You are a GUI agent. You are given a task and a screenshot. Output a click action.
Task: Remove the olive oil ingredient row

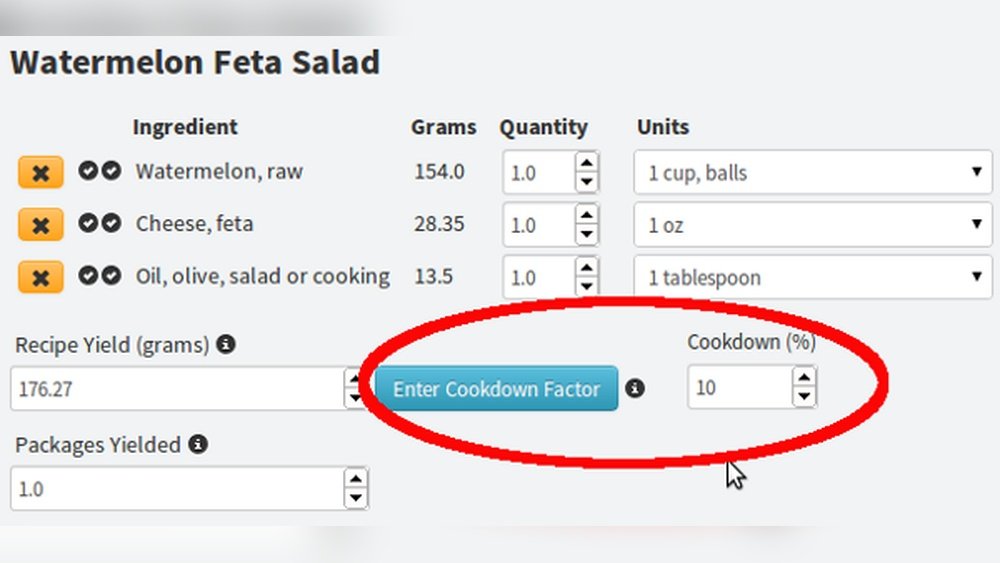pyautogui.click(x=40, y=277)
